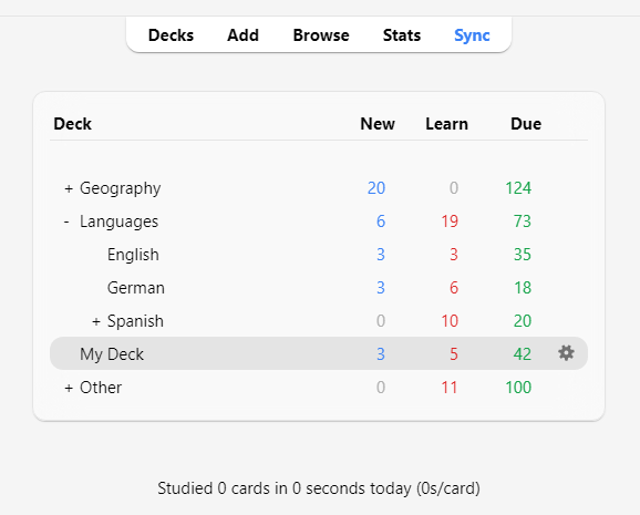Expand the Other deck
The height and width of the screenshot is (515, 640).
[x=69, y=388]
